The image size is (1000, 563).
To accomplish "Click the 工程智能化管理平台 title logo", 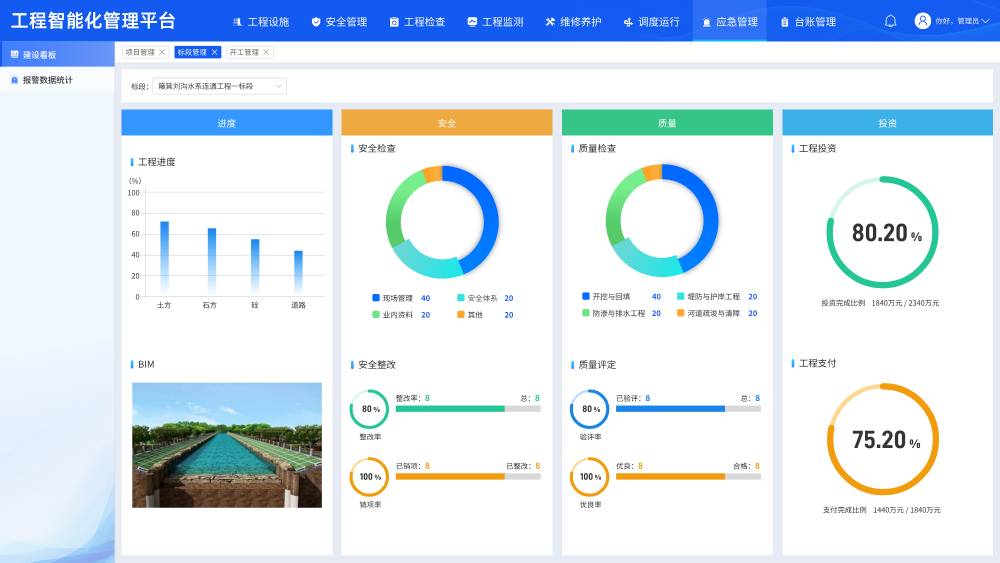I will pos(93,21).
